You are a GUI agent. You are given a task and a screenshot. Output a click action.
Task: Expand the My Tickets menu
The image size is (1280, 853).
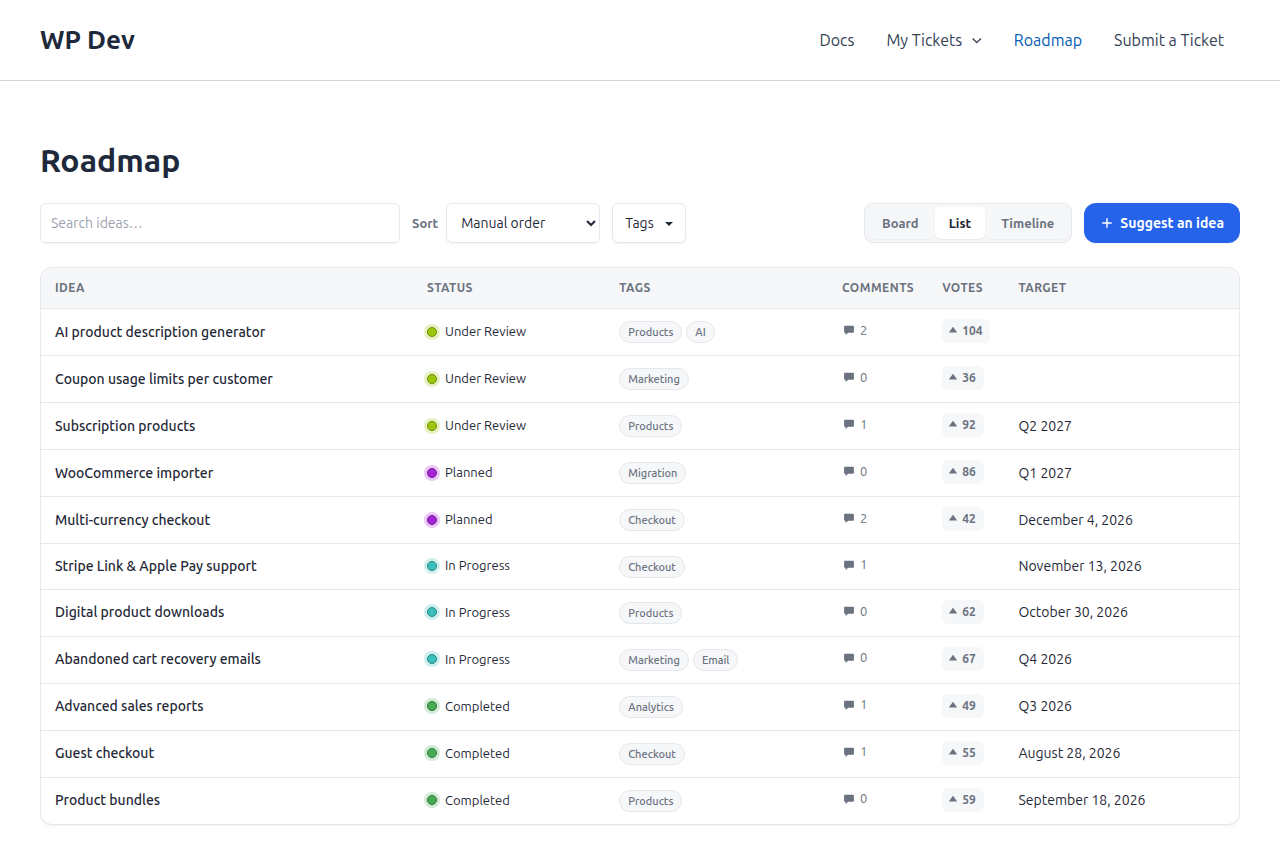coord(934,40)
